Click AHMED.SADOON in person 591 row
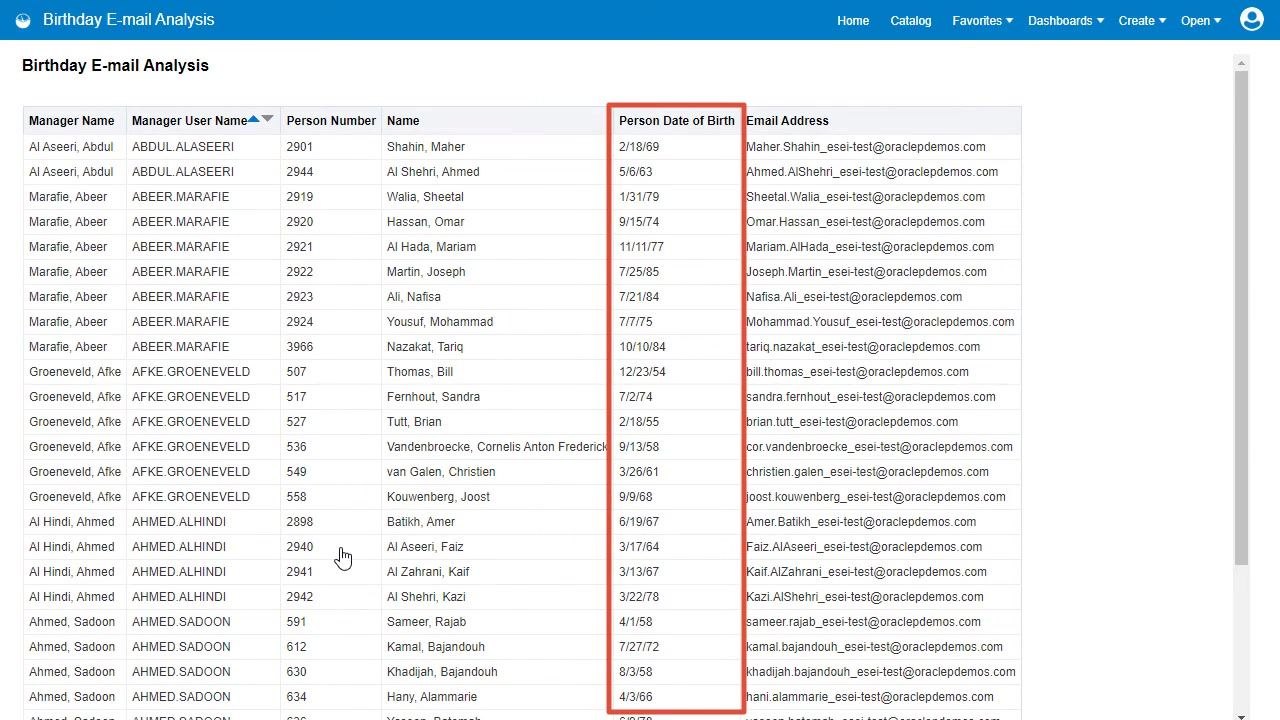 pyautogui.click(x=181, y=622)
